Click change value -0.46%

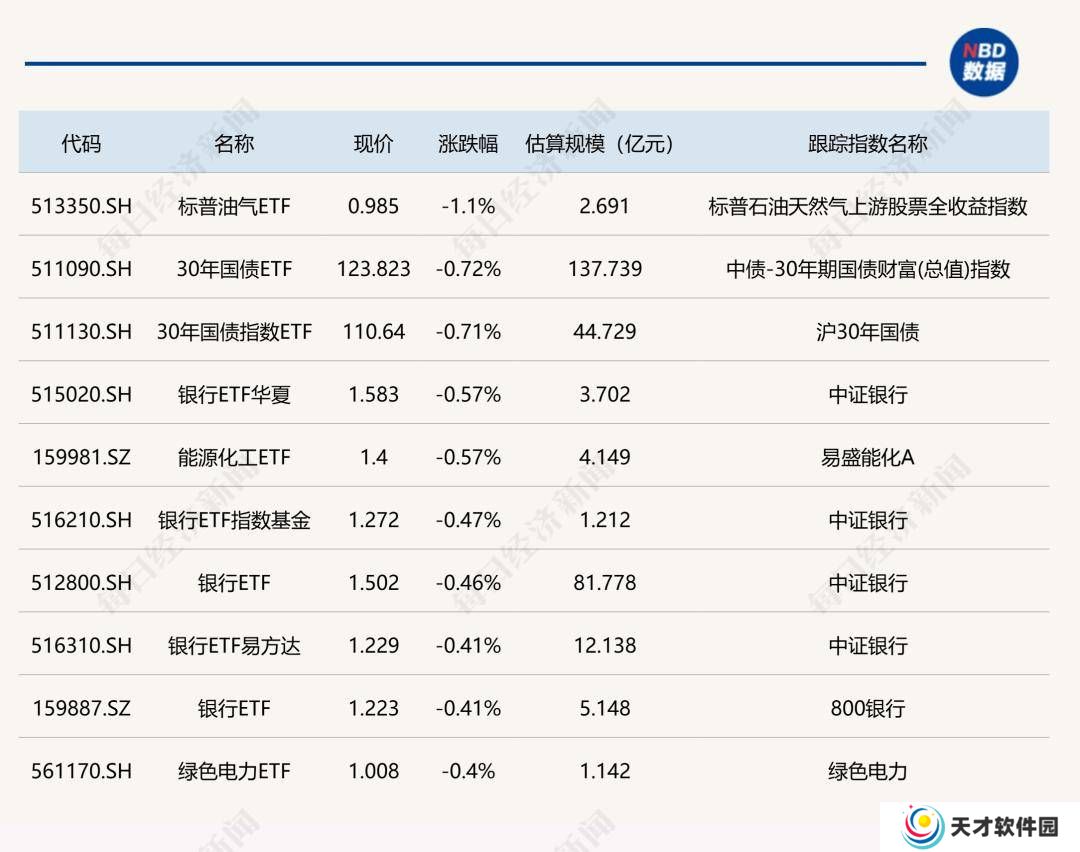coord(468,583)
